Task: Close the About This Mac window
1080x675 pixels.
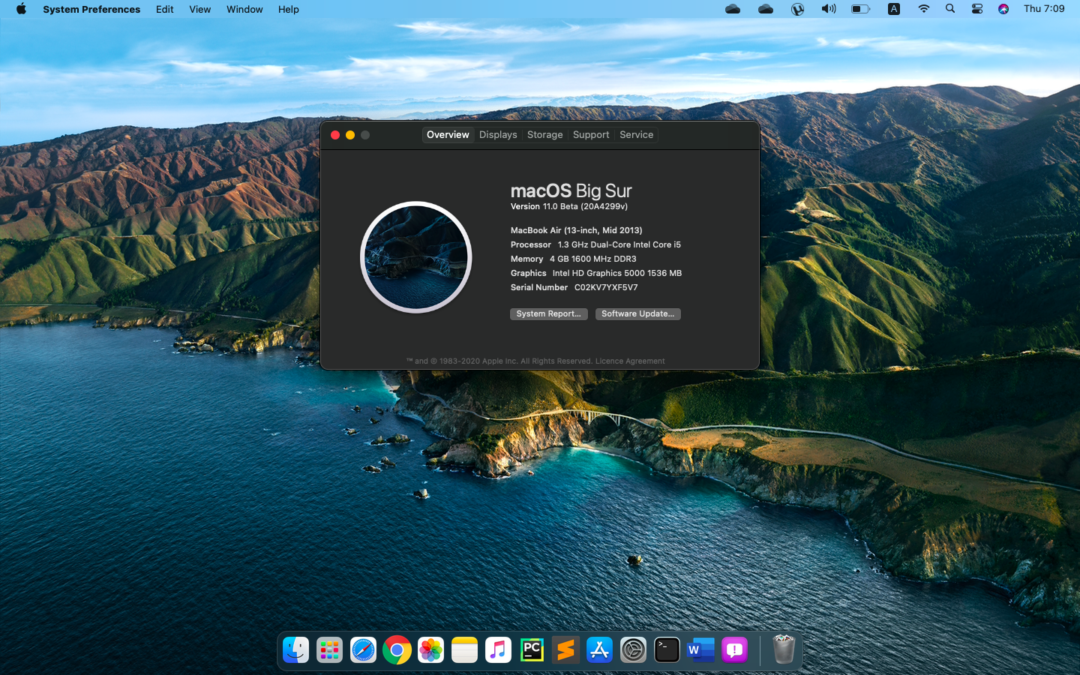Action: point(335,135)
